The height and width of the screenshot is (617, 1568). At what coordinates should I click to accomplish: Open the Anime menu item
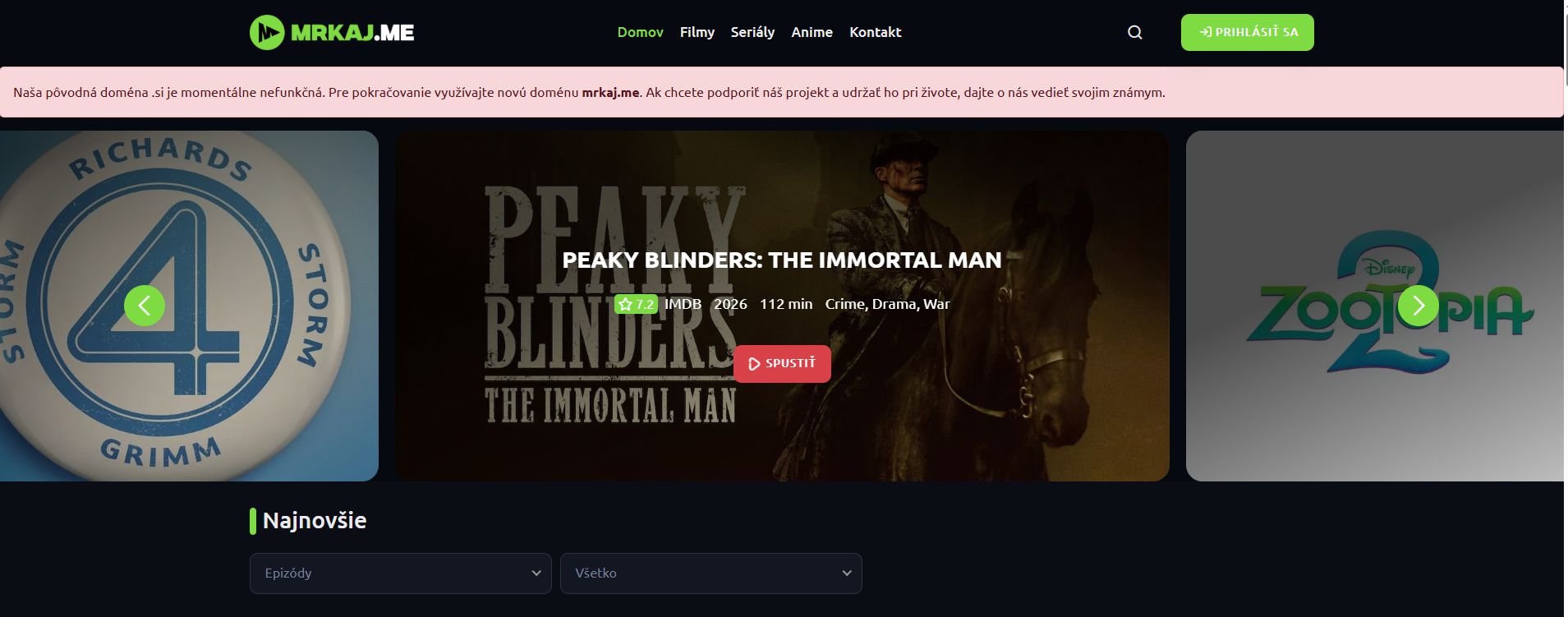click(812, 32)
